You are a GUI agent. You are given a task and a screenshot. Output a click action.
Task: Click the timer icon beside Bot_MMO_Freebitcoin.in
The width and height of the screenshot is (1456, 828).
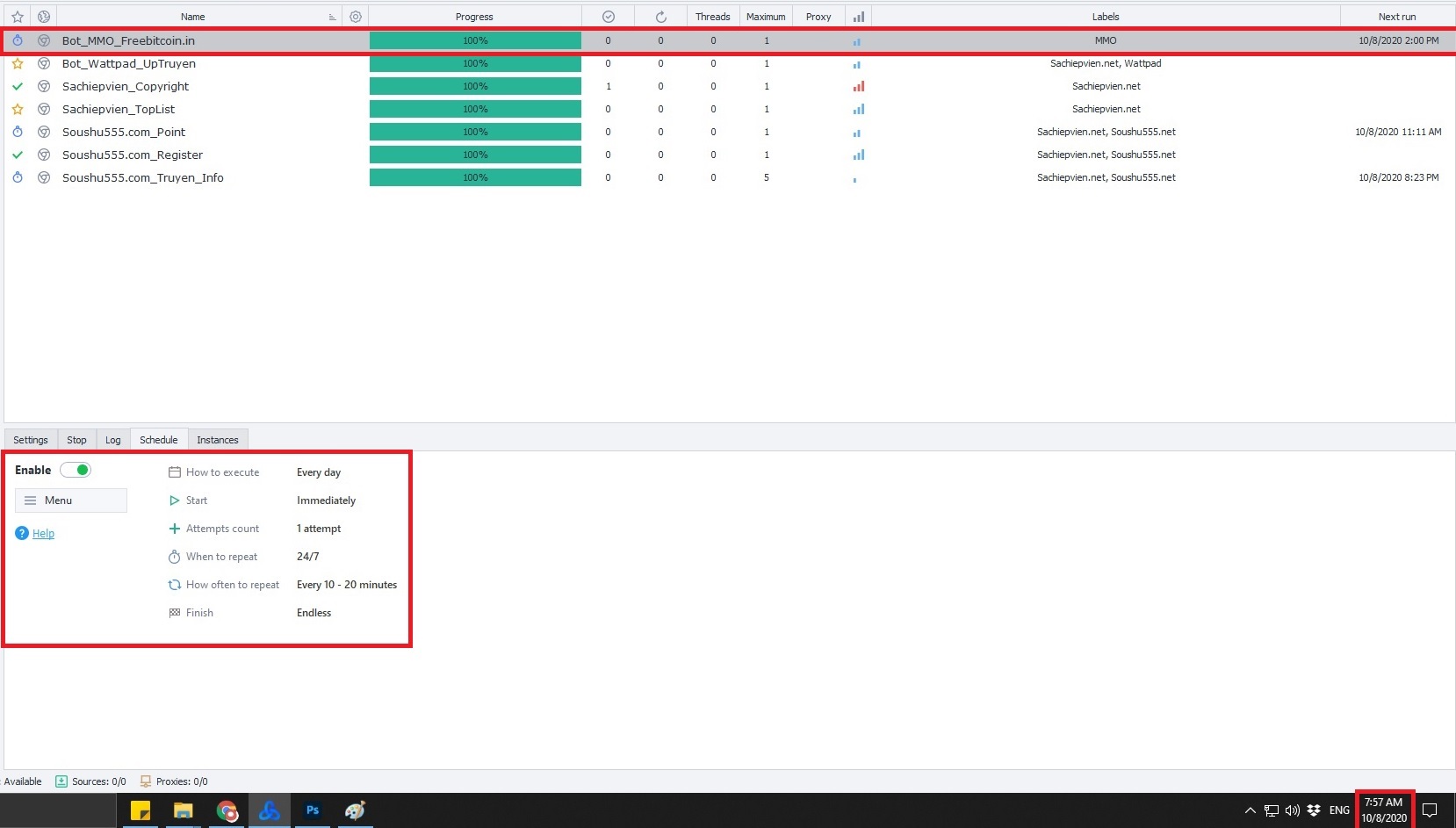18,40
